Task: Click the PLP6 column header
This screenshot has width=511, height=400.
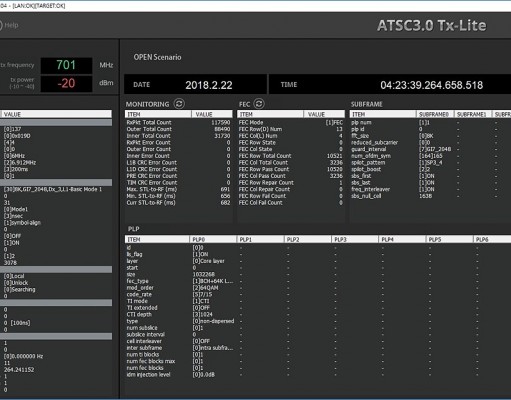Action: 492,239
